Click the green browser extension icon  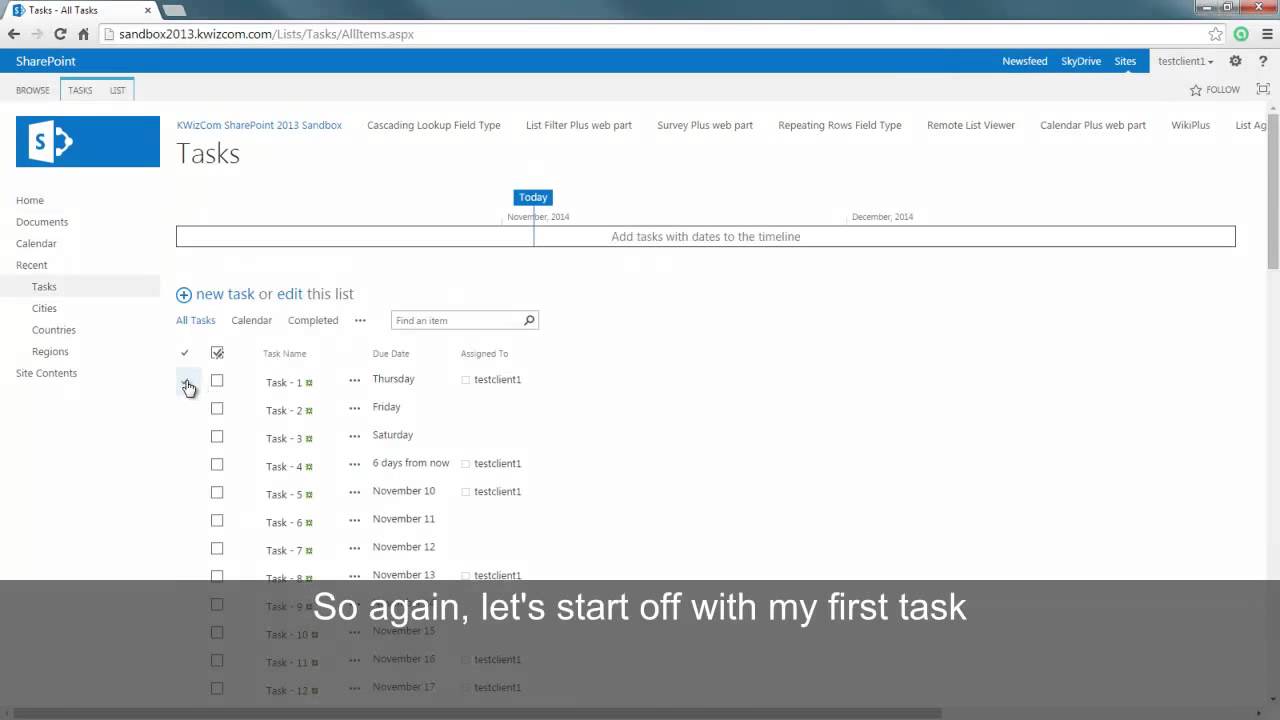point(1241,34)
